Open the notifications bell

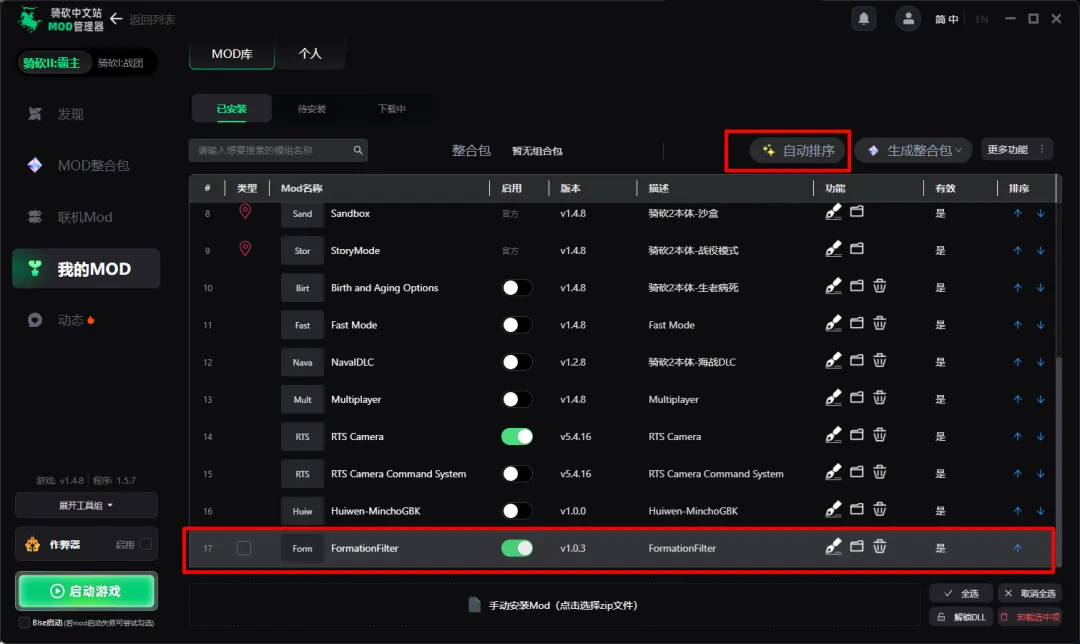(x=864, y=18)
